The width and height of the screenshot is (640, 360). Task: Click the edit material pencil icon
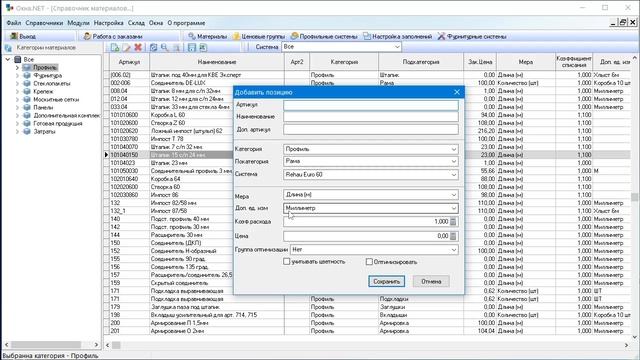[127, 47]
